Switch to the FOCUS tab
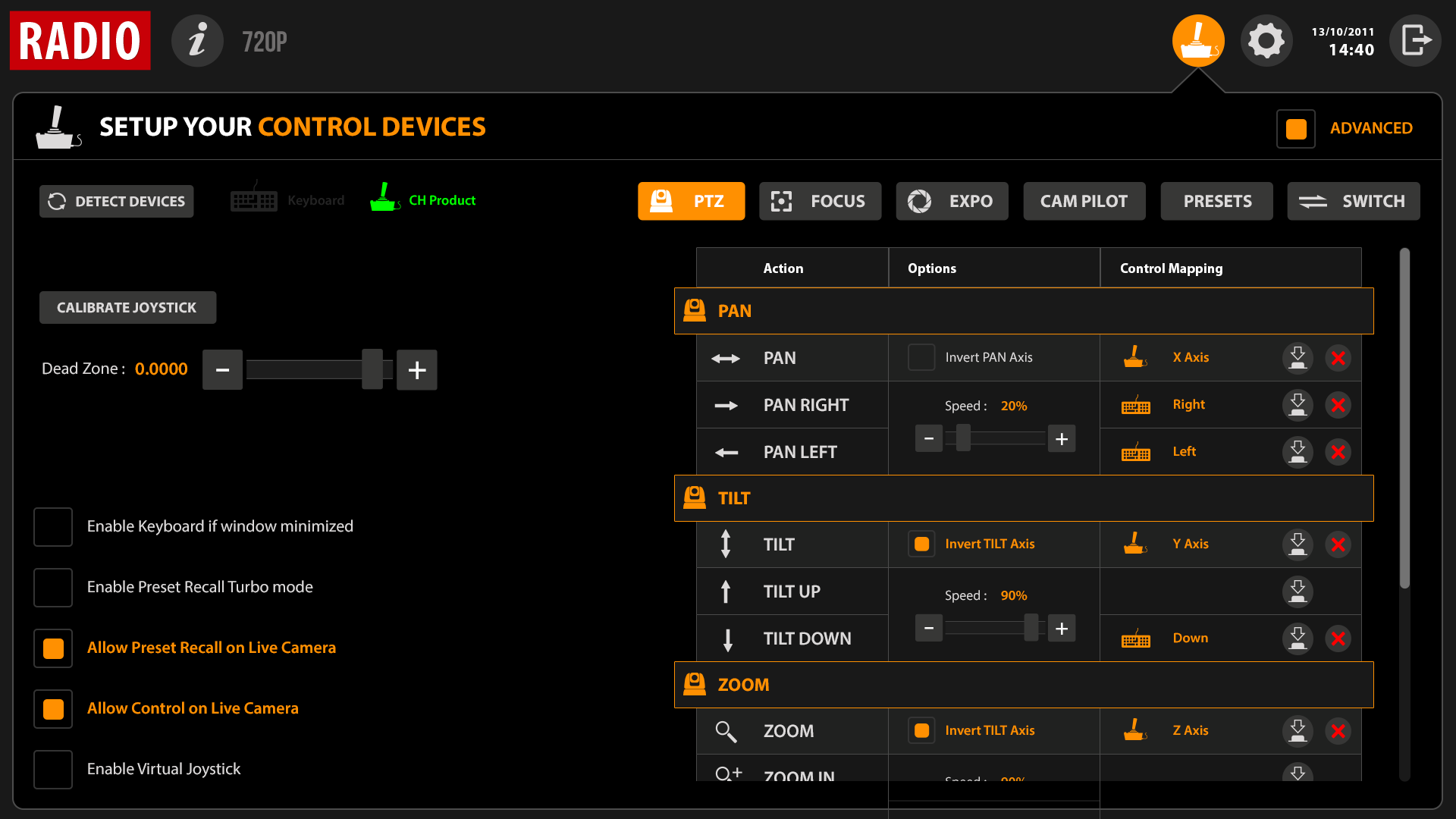The height and width of the screenshot is (819, 1456). click(x=820, y=201)
